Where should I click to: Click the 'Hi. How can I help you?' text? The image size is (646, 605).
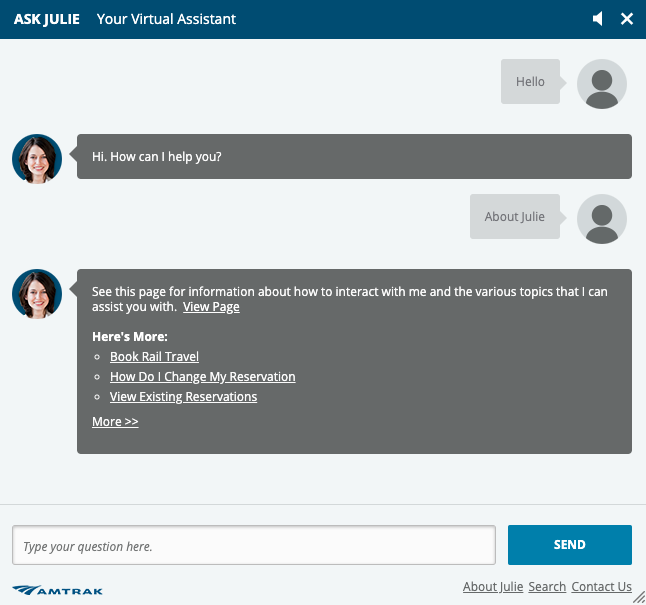tap(157, 157)
